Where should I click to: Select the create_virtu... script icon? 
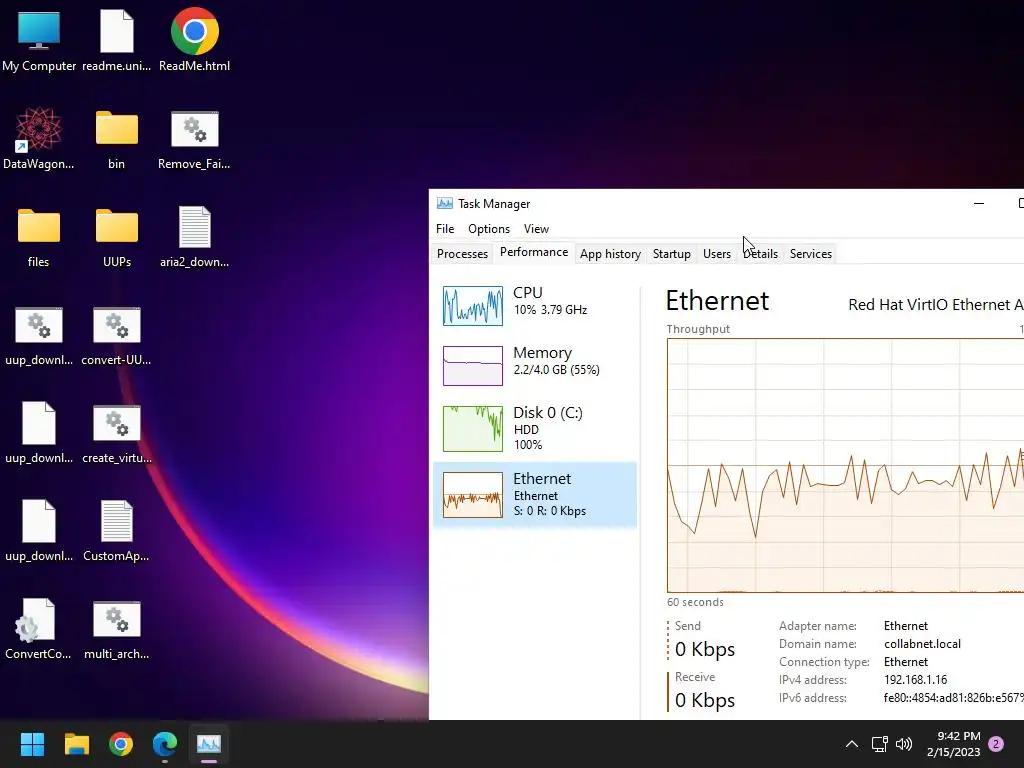(116, 433)
